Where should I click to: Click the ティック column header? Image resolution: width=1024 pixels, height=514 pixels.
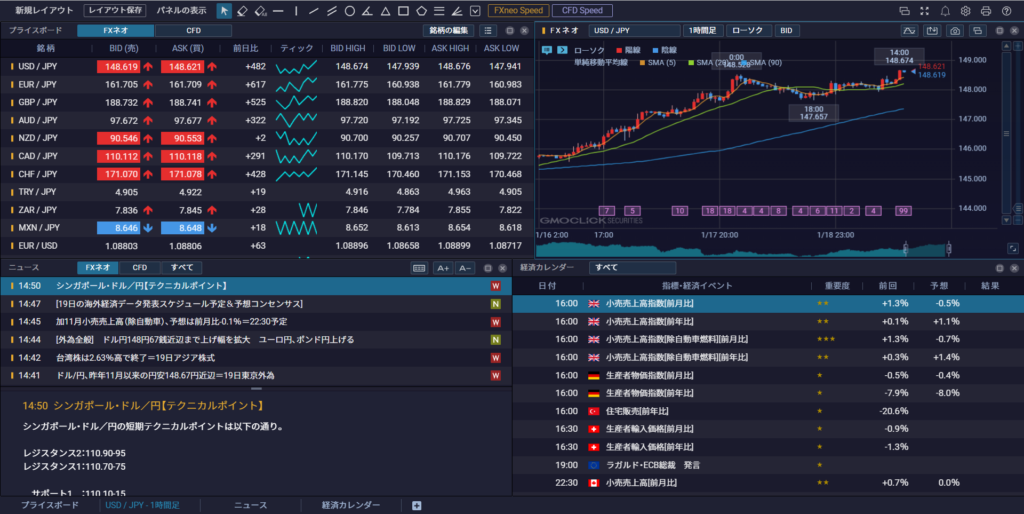(x=296, y=48)
